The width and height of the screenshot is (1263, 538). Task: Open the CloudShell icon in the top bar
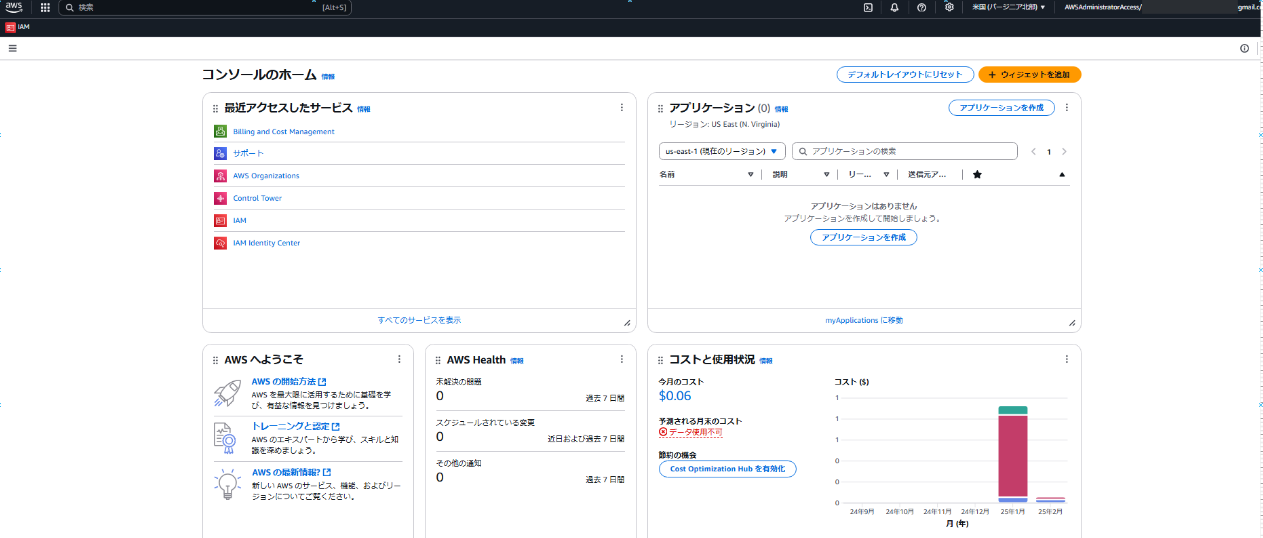[x=868, y=7]
